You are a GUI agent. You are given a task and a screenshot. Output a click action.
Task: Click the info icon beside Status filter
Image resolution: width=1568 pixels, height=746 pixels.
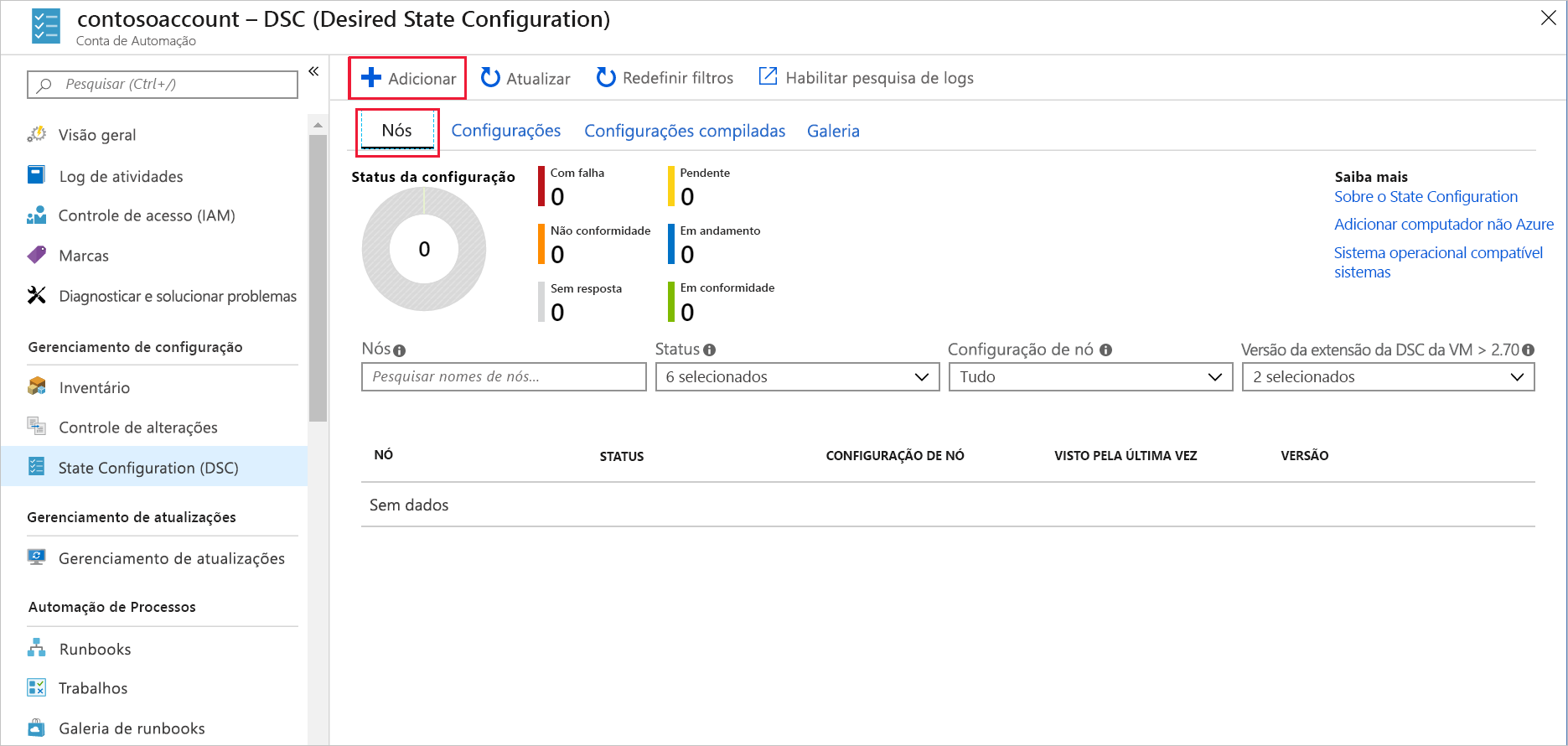(710, 350)
